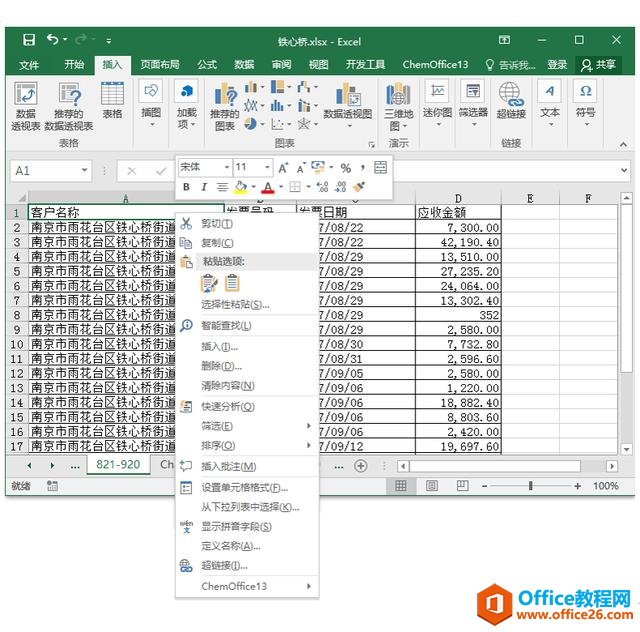The width and height of the screenshot is (640, 632).
Task: Click the comma style icon in mini toolbar
Action: coord(362,168)
